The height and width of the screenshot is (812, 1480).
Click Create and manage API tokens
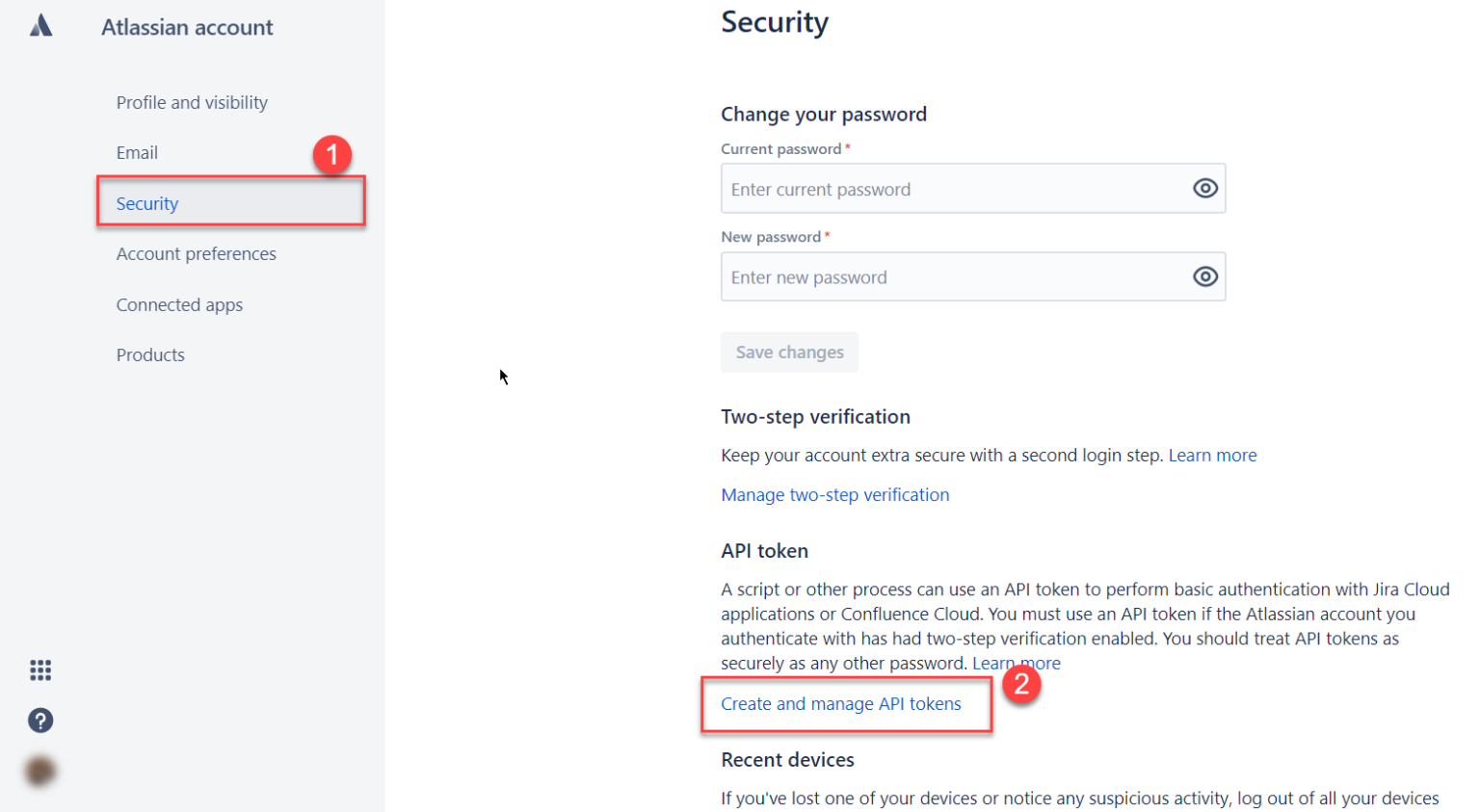click(840, 703)
